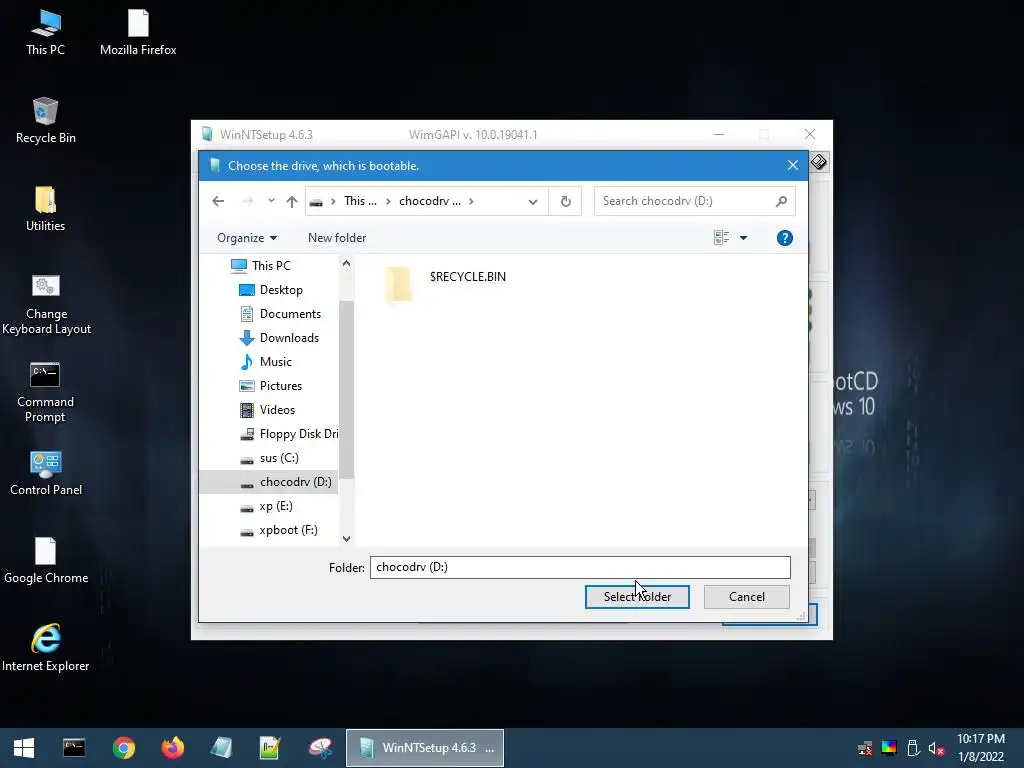The image size is (1024, 768).
Task: Open the Utilities folder on desktop
Action: (x=45, y=209)
